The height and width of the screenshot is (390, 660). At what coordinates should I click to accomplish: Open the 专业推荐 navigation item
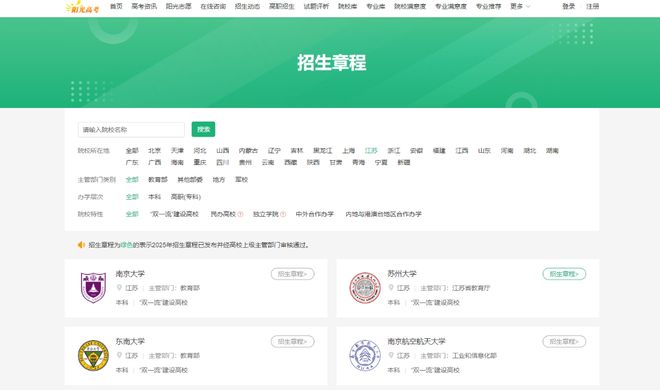[x=488, y=6]
